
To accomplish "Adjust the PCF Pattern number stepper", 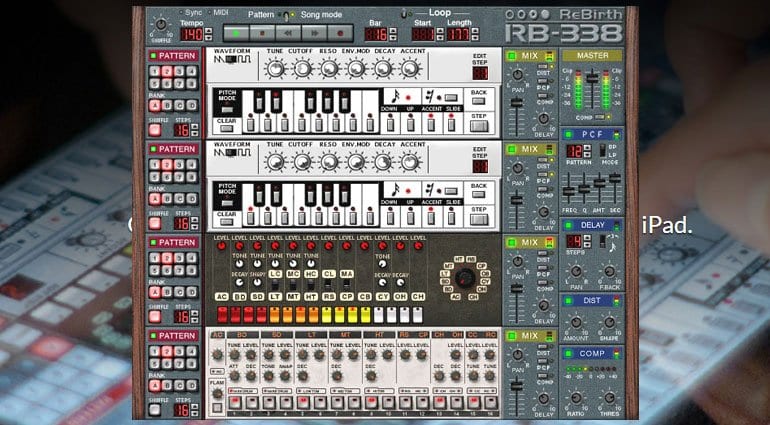I will [587, 151].
